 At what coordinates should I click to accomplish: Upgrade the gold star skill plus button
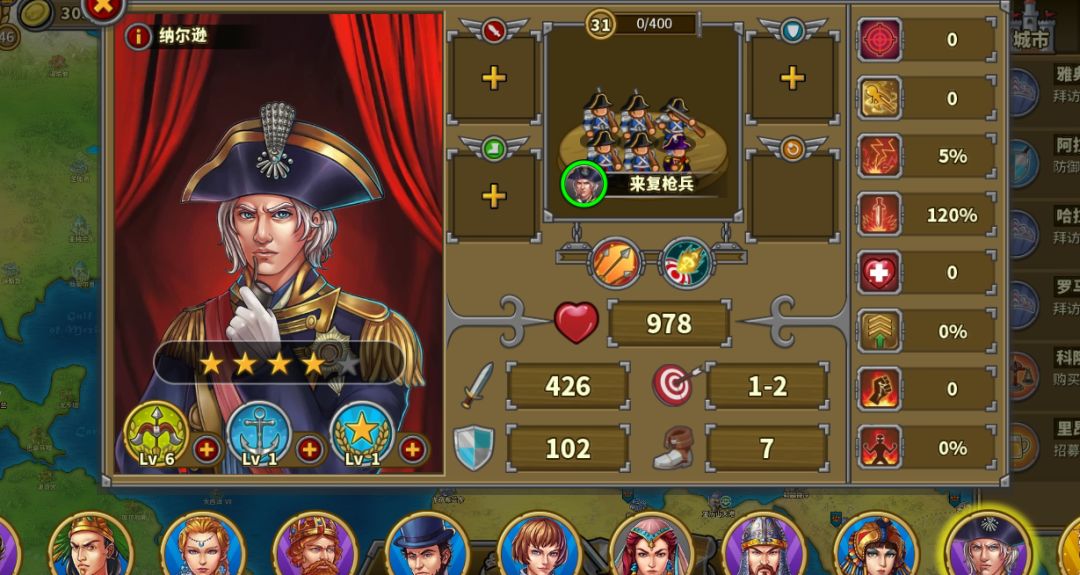[412, 450]
